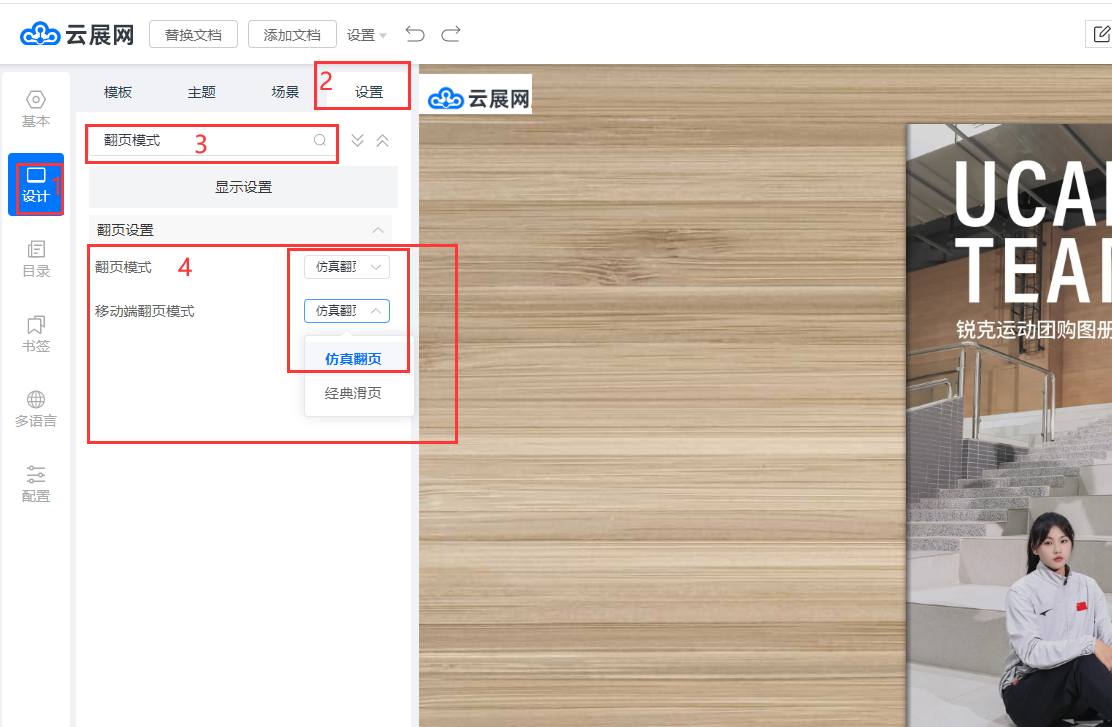This screenshot has height=727, width=1112.
Task: Switch to the 模板 tab
Action: coord(118,92)
